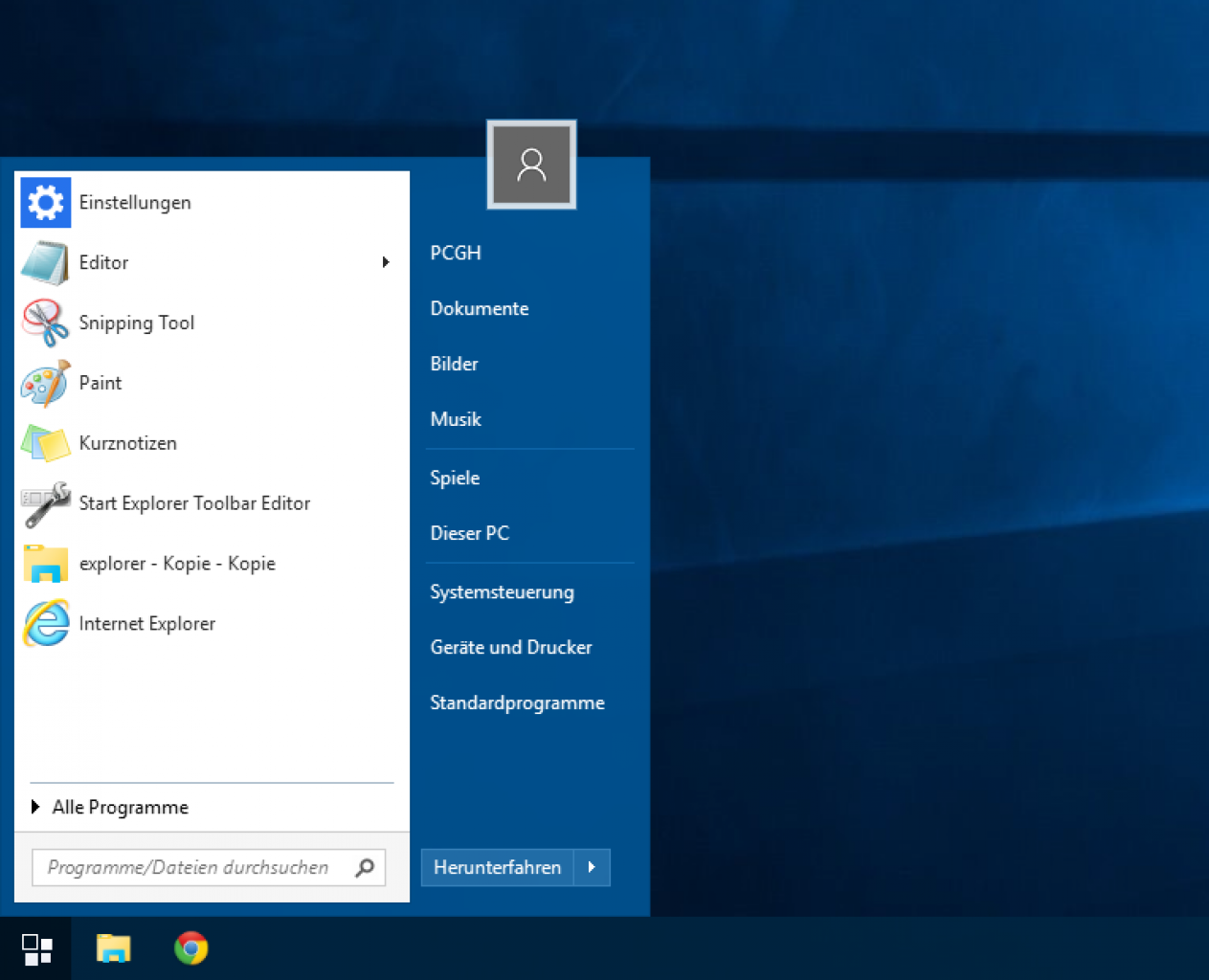Open Einstellungen gear icon
1209x980 pixels.
click(46, 203)
